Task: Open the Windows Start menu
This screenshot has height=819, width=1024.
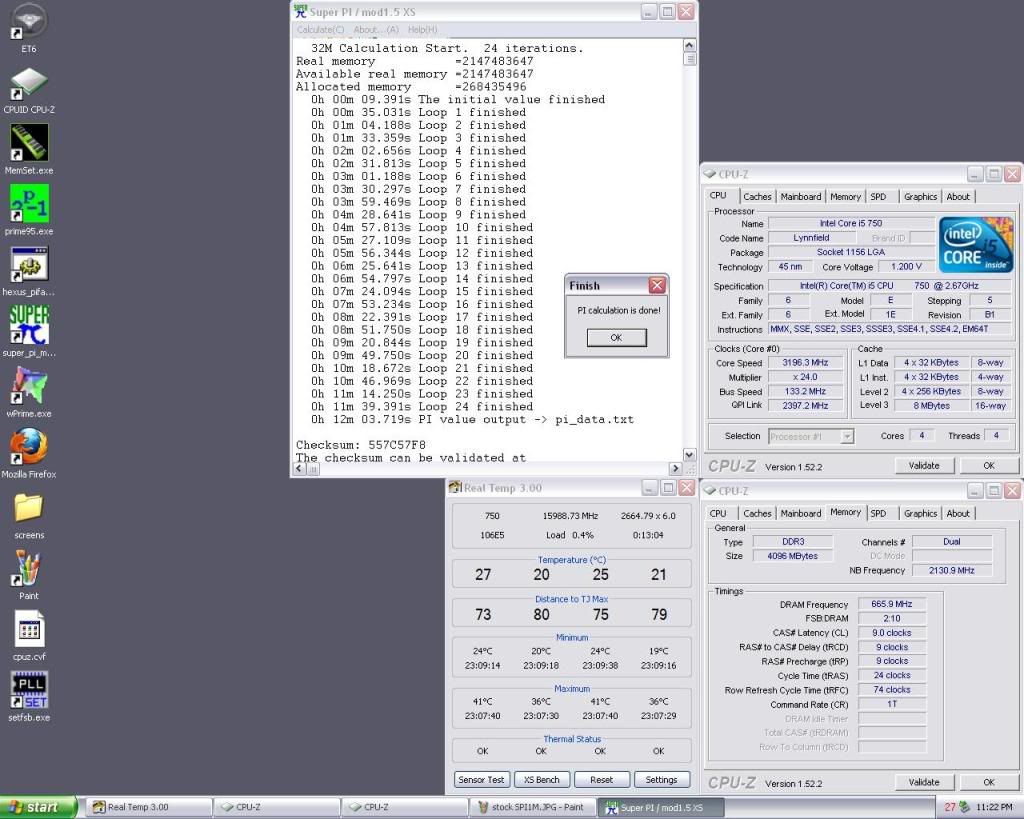Action: (39, 807)
